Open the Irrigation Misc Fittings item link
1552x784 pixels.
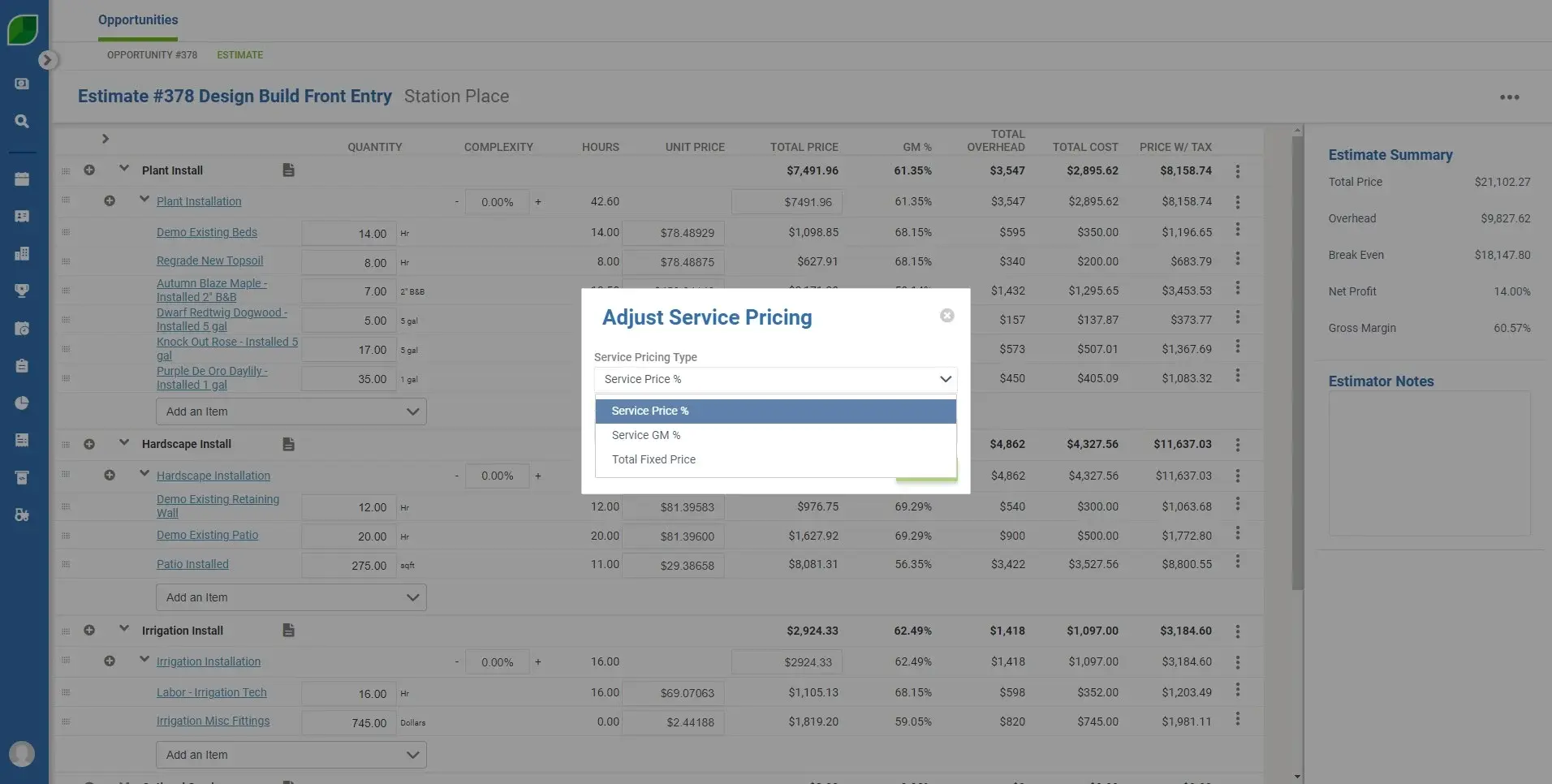pos(213,721)
